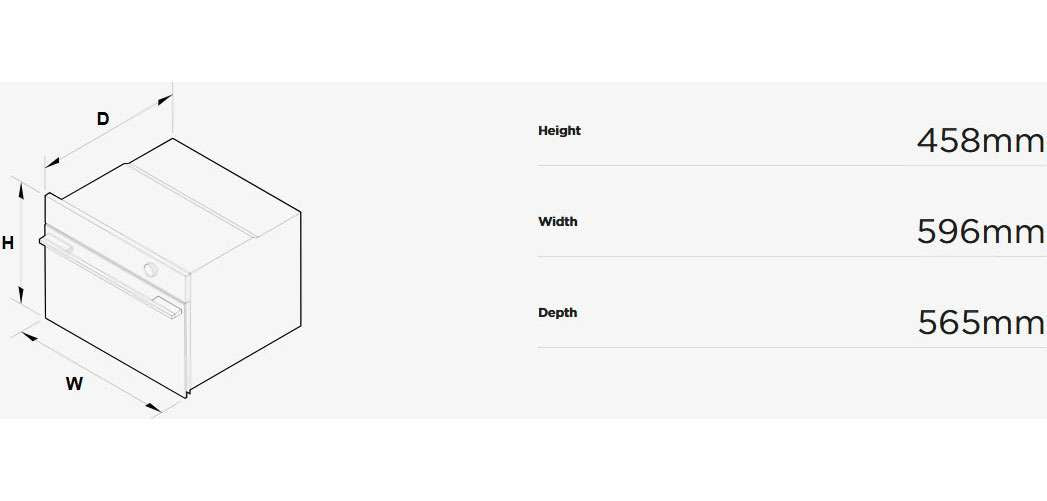
Task: Select the Height specification label
Action: click(x=559, y=131)
